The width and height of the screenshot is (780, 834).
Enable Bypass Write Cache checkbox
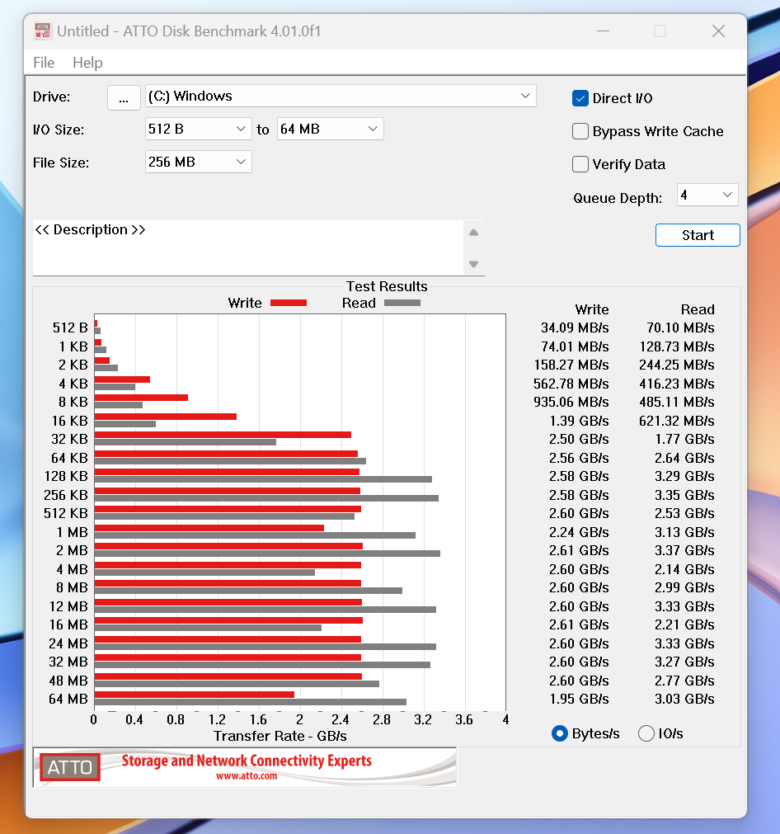point(580,131)
